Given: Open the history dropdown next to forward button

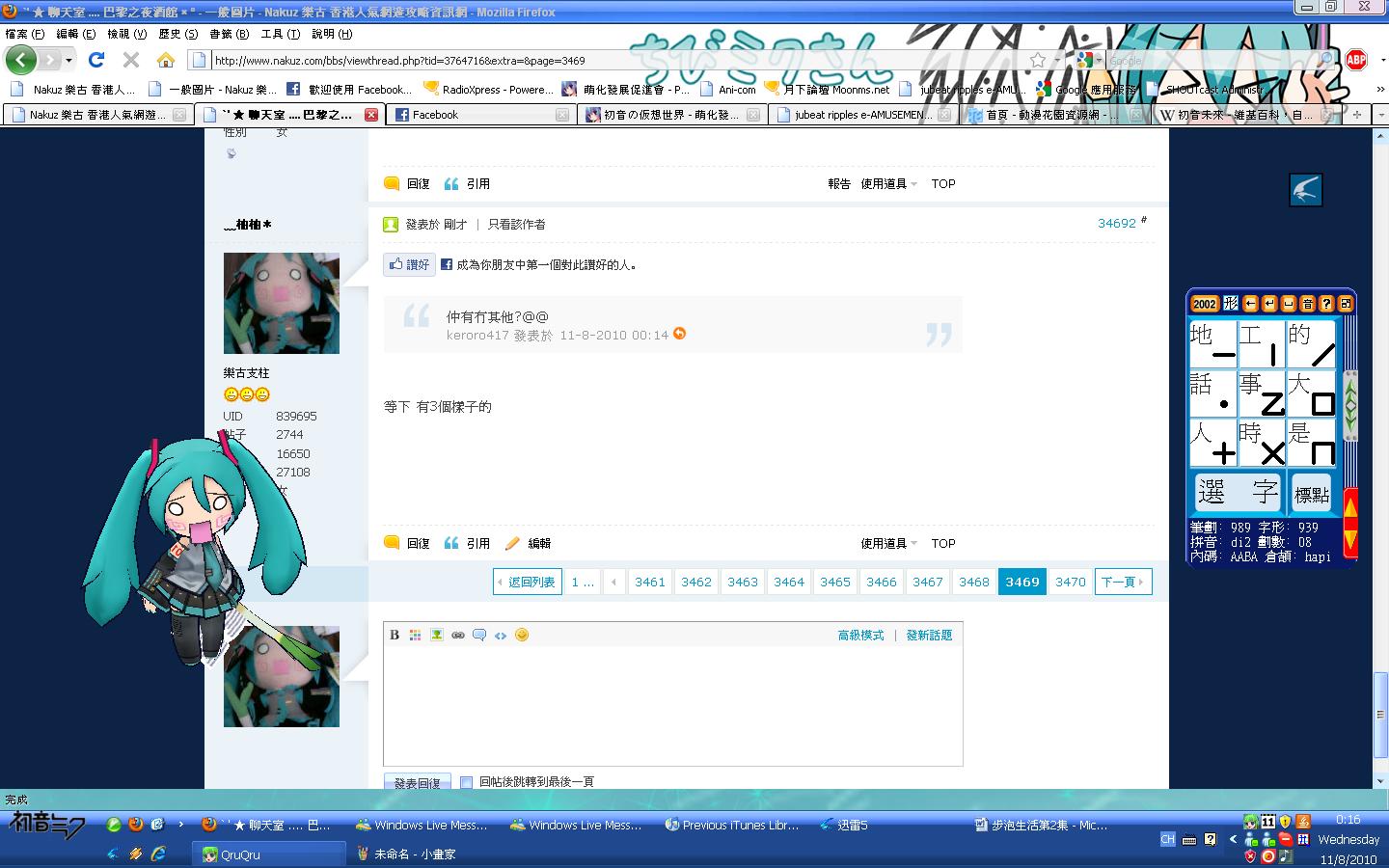Looking at the screenshot, I should coord(69,60).
